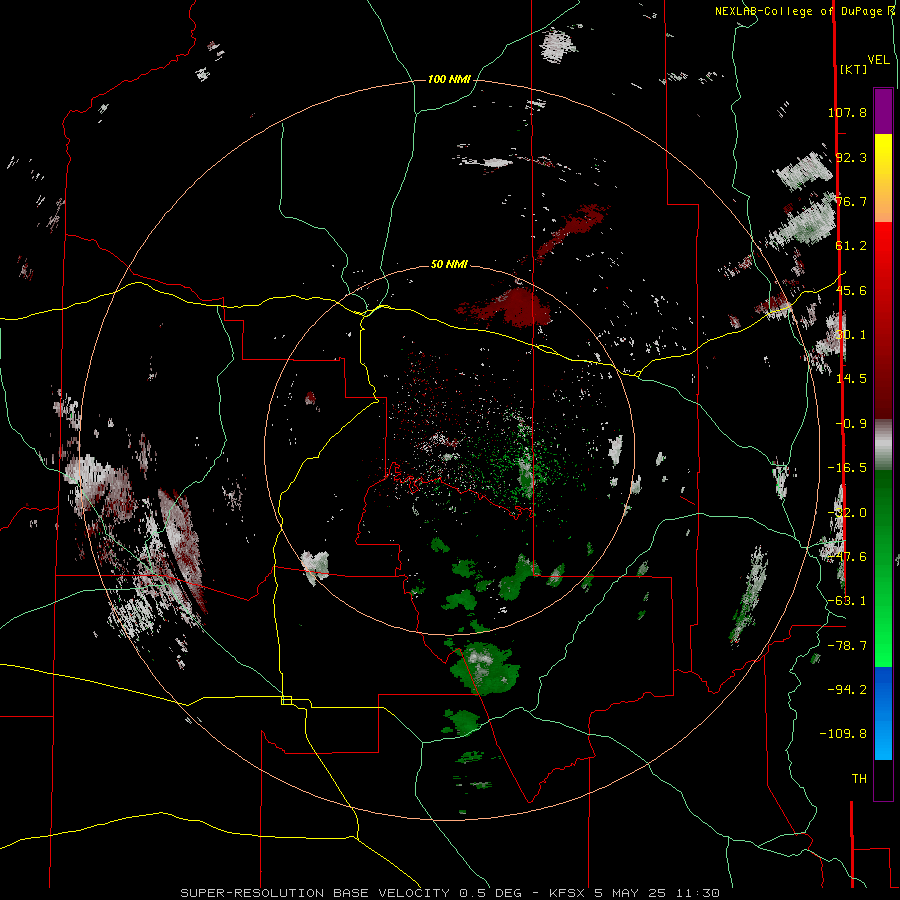Click the 14.5 legend value
This screenshot has height=900, width=900.
[x=851, y=379]
